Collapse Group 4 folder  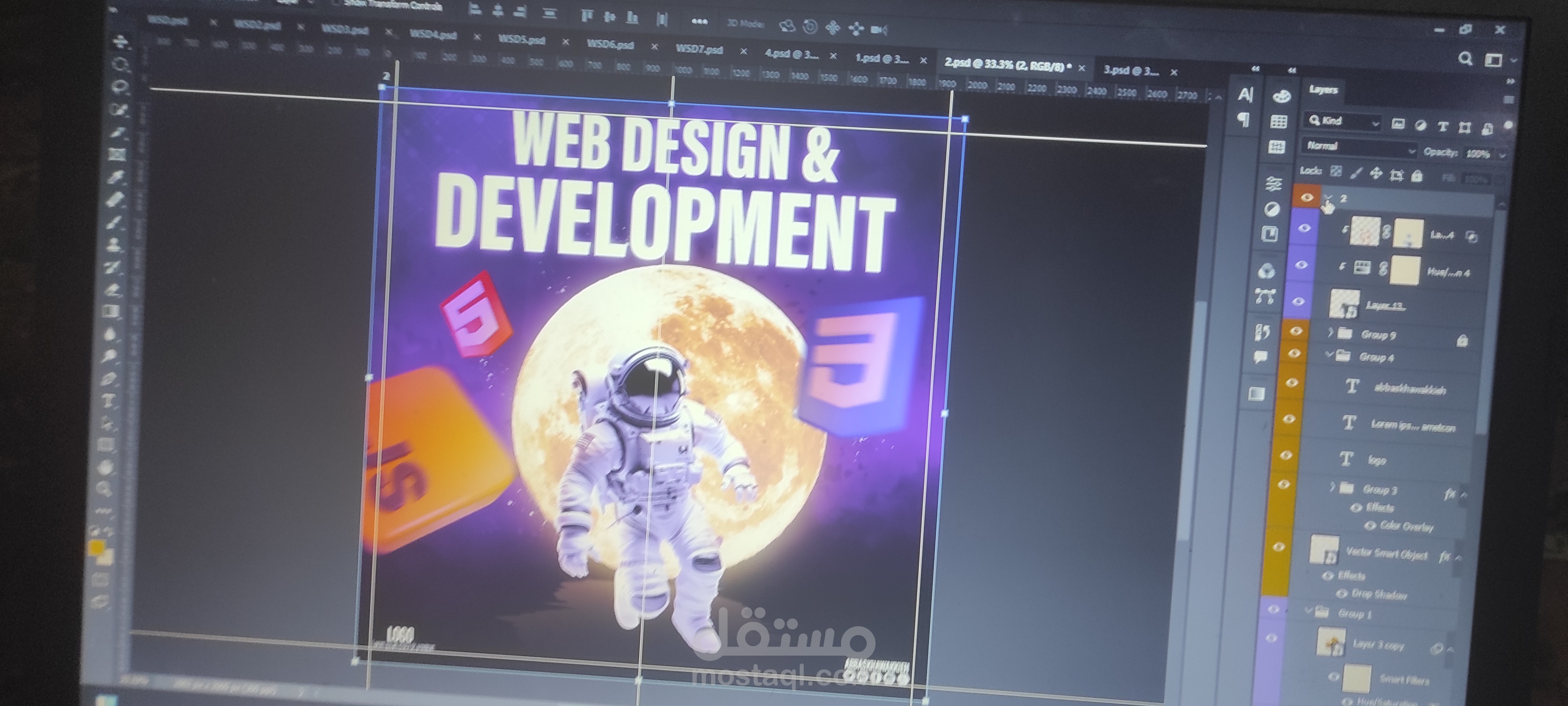1329,355
